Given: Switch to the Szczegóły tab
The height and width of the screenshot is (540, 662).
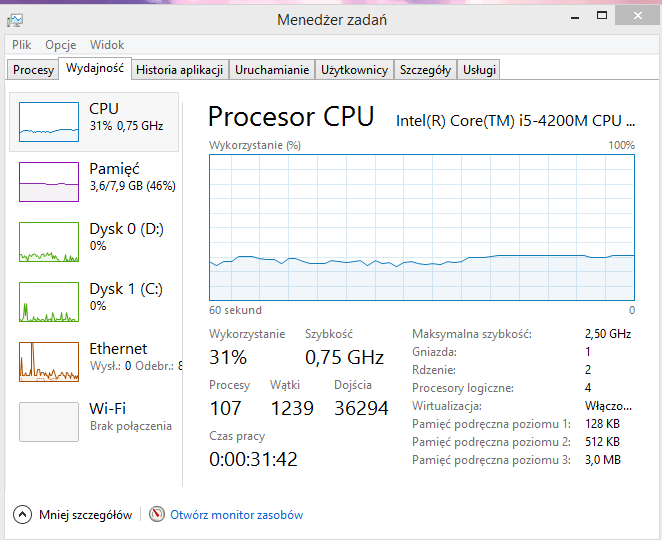Looking at the screenshot, I should pyautogui.click(x=425, y=70).
